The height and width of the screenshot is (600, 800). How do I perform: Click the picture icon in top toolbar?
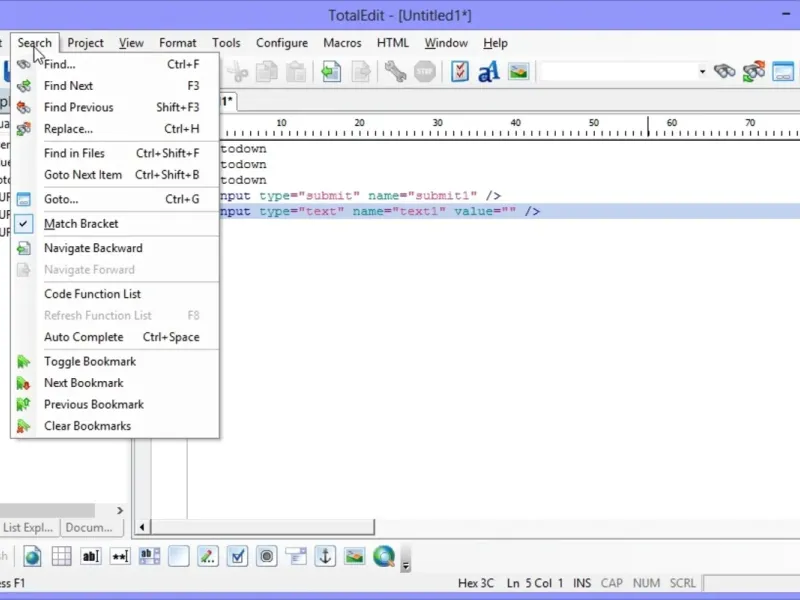pyautogui.click(x=518, y=71)
